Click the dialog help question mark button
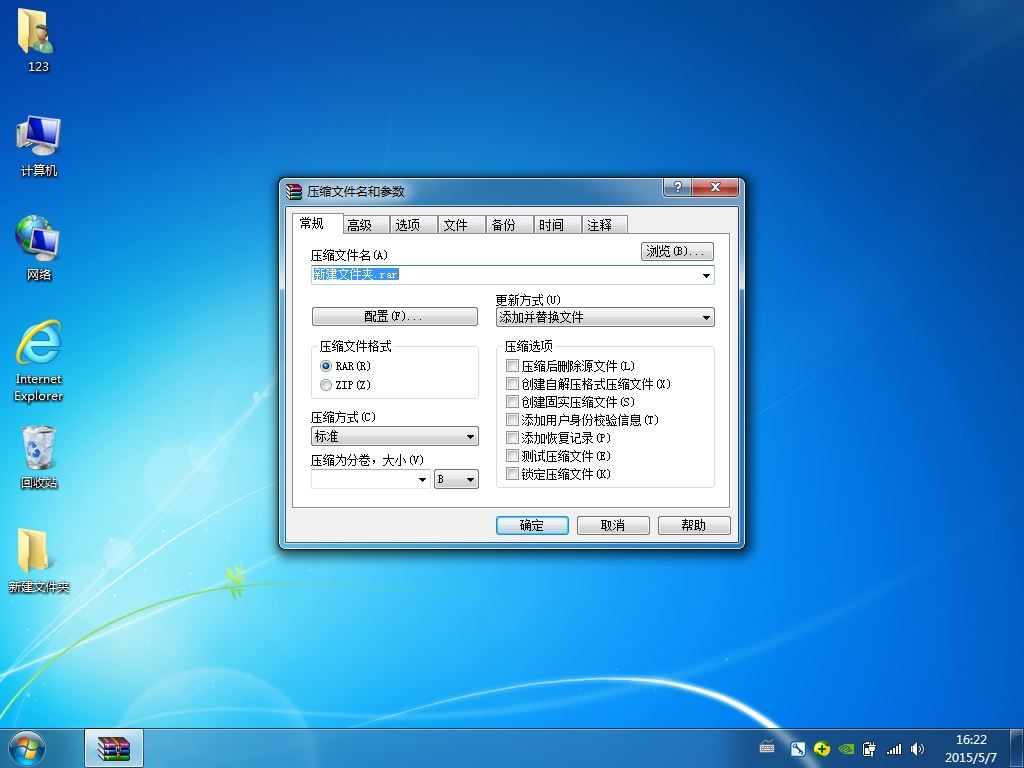 click(677, 187)
